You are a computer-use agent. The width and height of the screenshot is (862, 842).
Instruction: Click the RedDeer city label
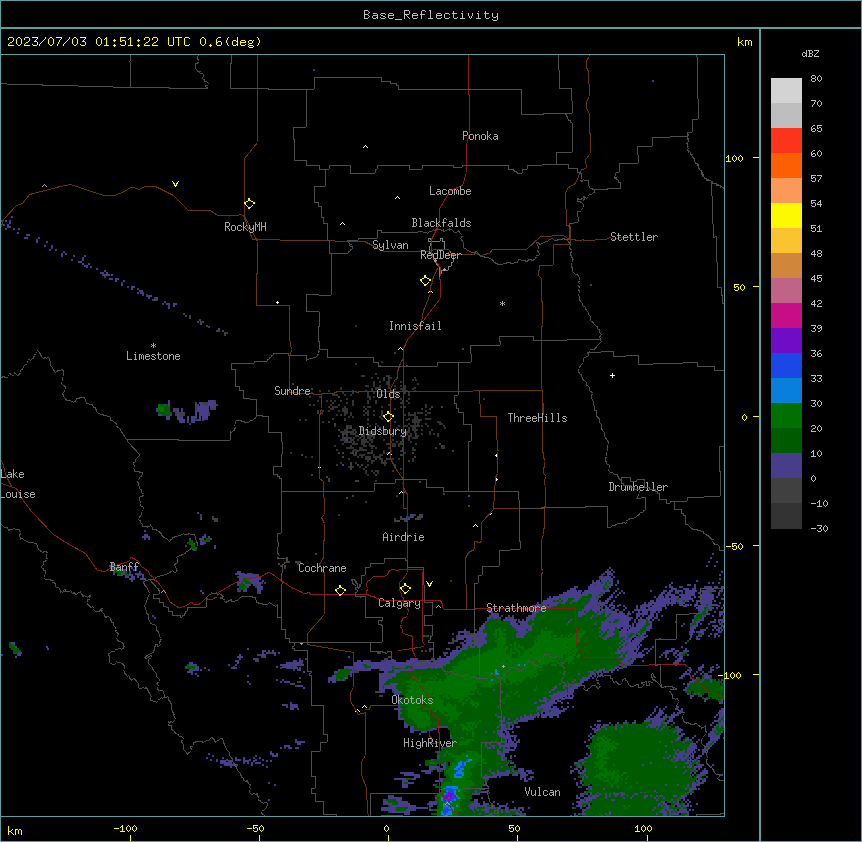tap(440, 255)
